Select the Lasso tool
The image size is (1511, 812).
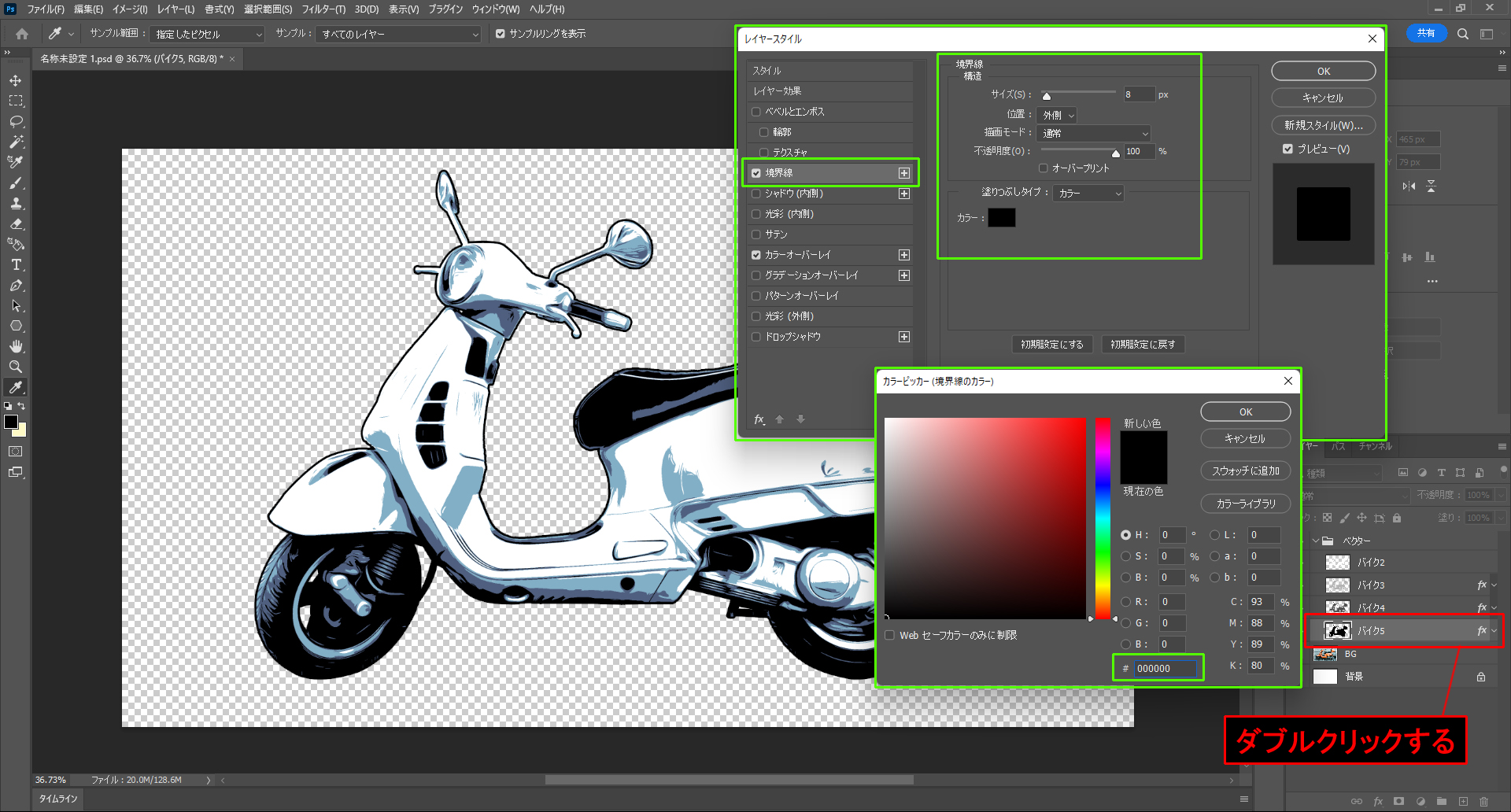16,122
